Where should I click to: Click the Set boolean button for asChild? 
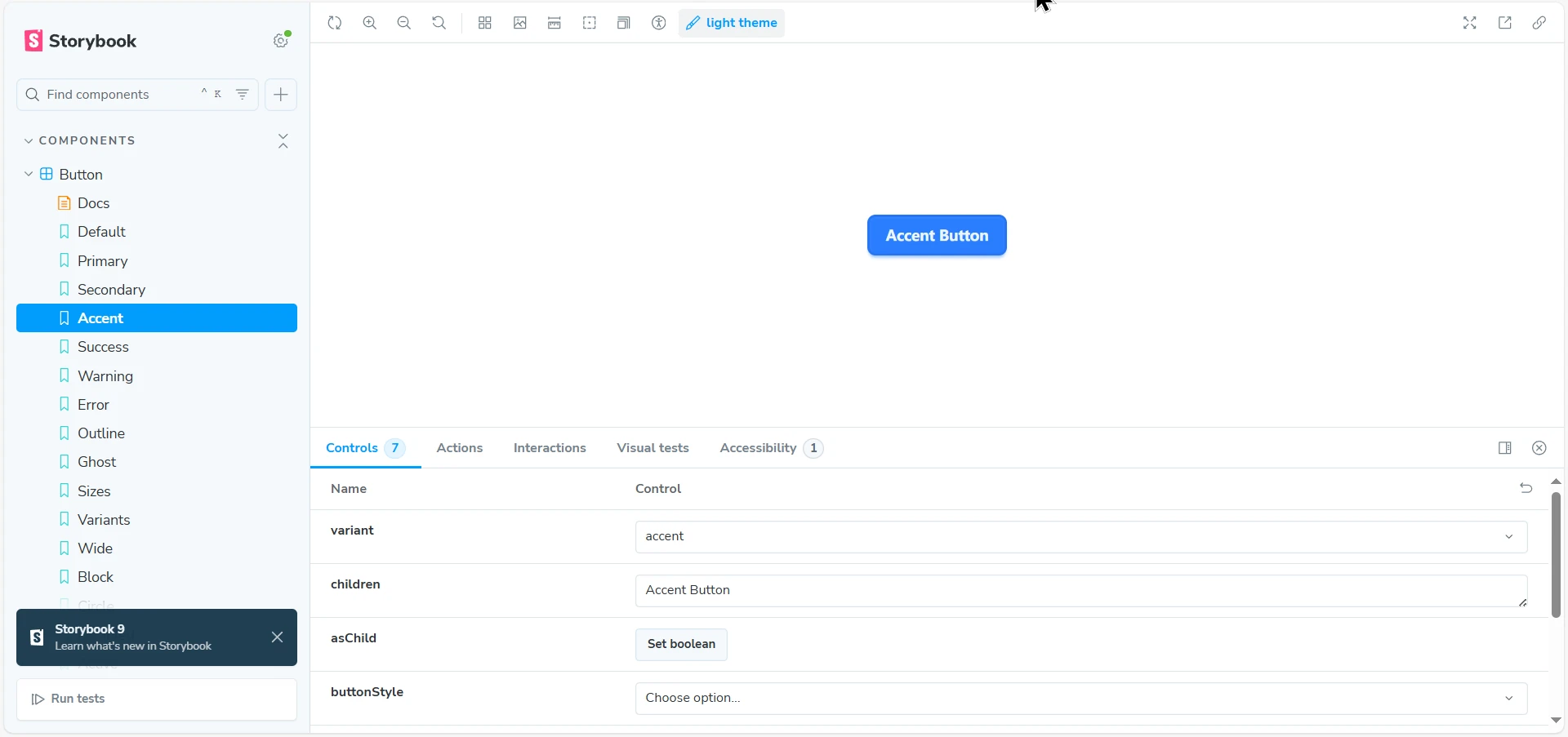pyautogui.click(x=681, y=645)
